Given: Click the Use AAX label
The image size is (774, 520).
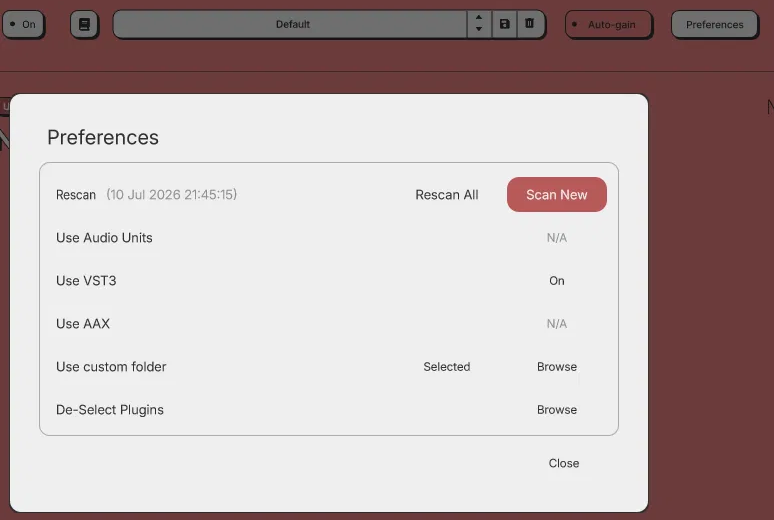Looking at the screenshot, I should click(x=83, y=323).
